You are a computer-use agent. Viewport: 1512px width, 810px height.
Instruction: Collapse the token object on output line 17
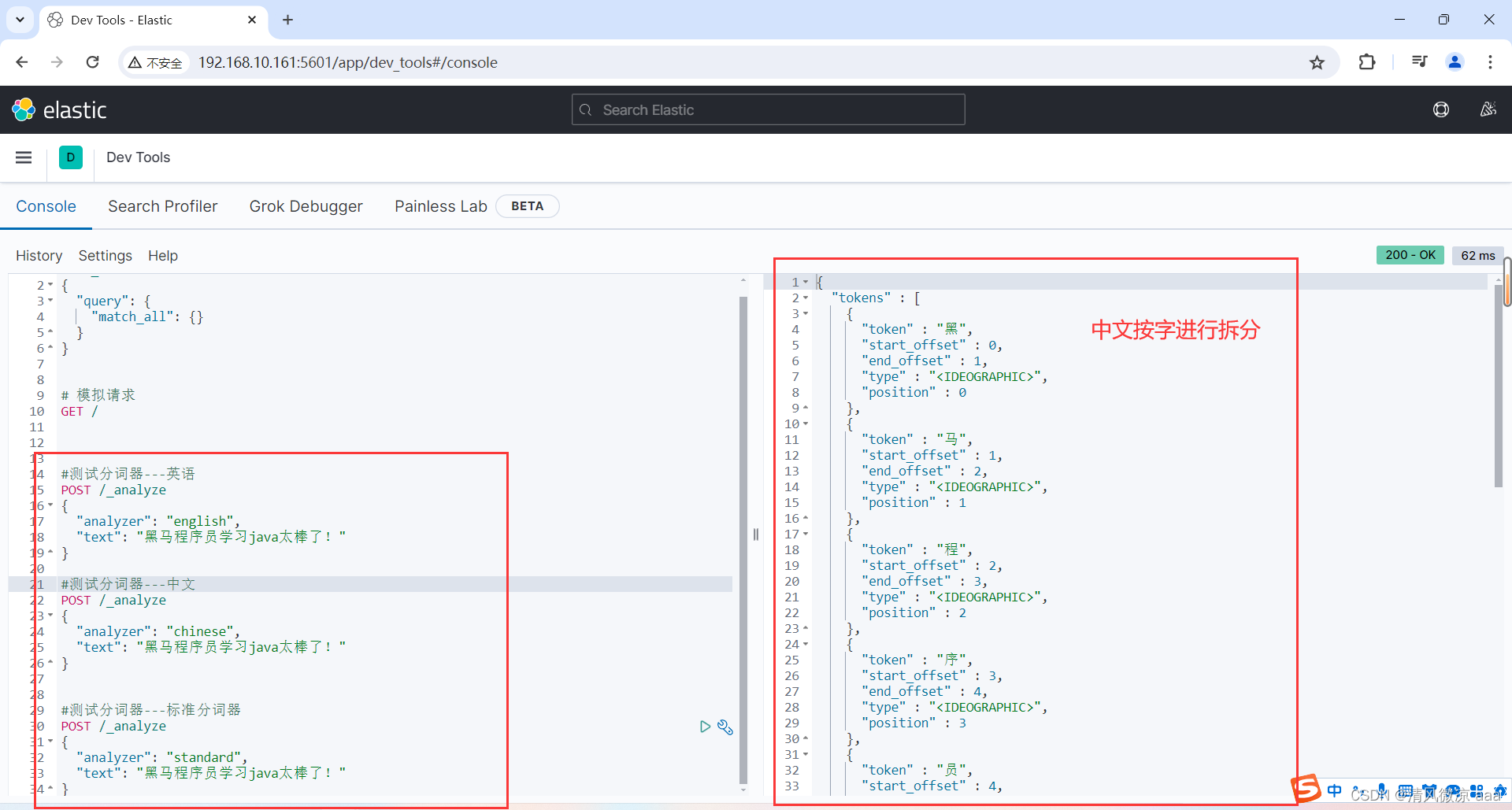coord(806,534)
